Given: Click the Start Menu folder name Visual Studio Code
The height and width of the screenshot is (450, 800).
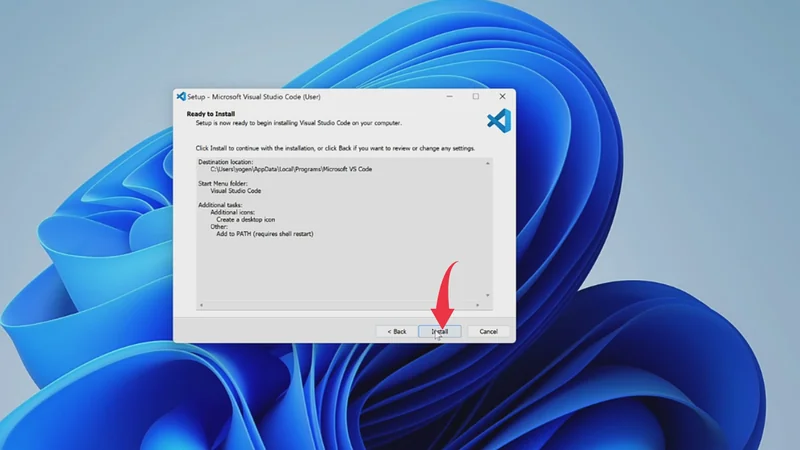Looking at the screenshot, I should click(236, 190).
